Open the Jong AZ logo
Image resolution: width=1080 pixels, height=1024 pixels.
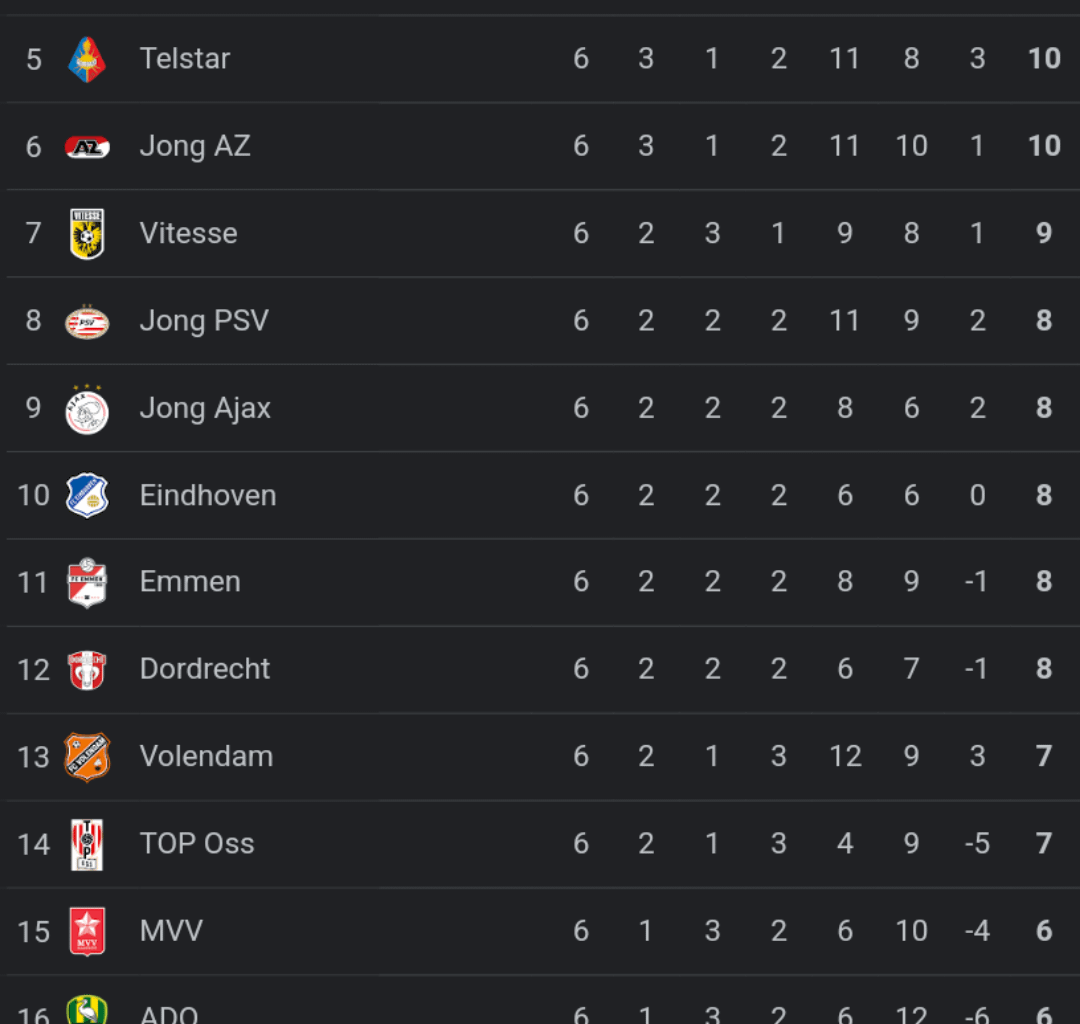tap(87, 147)
